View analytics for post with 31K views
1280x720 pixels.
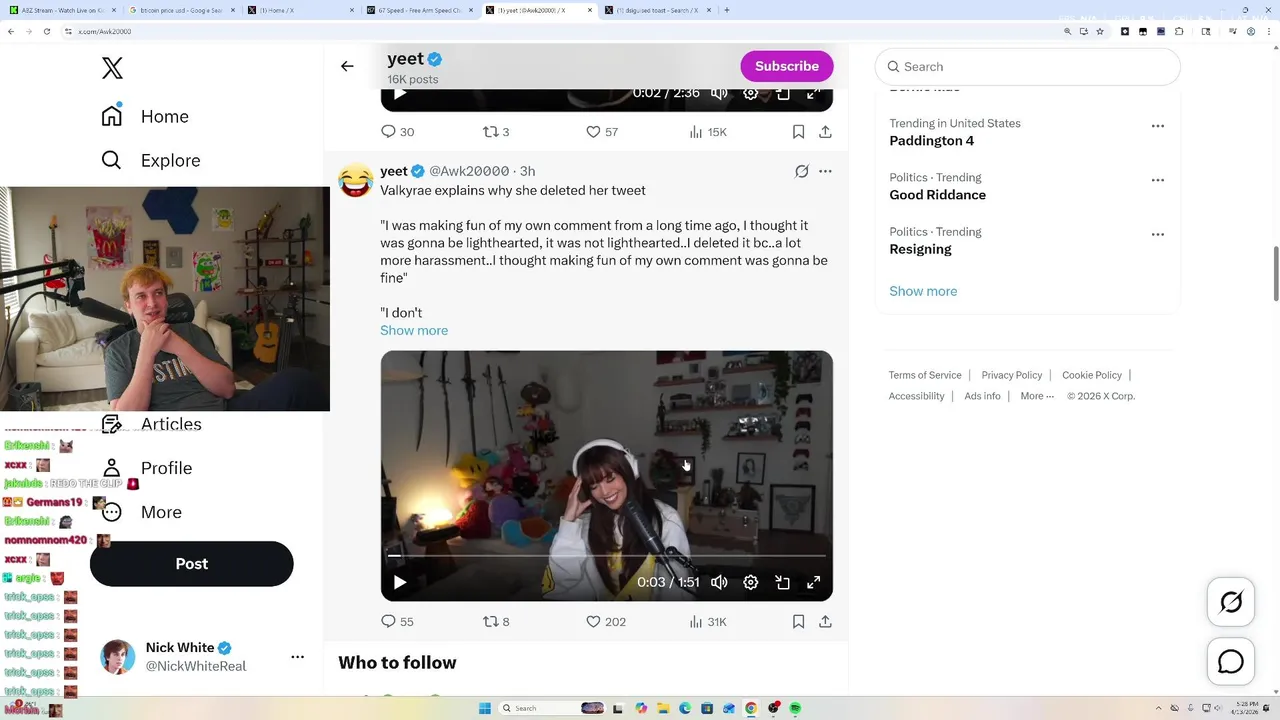click(708, 621)
